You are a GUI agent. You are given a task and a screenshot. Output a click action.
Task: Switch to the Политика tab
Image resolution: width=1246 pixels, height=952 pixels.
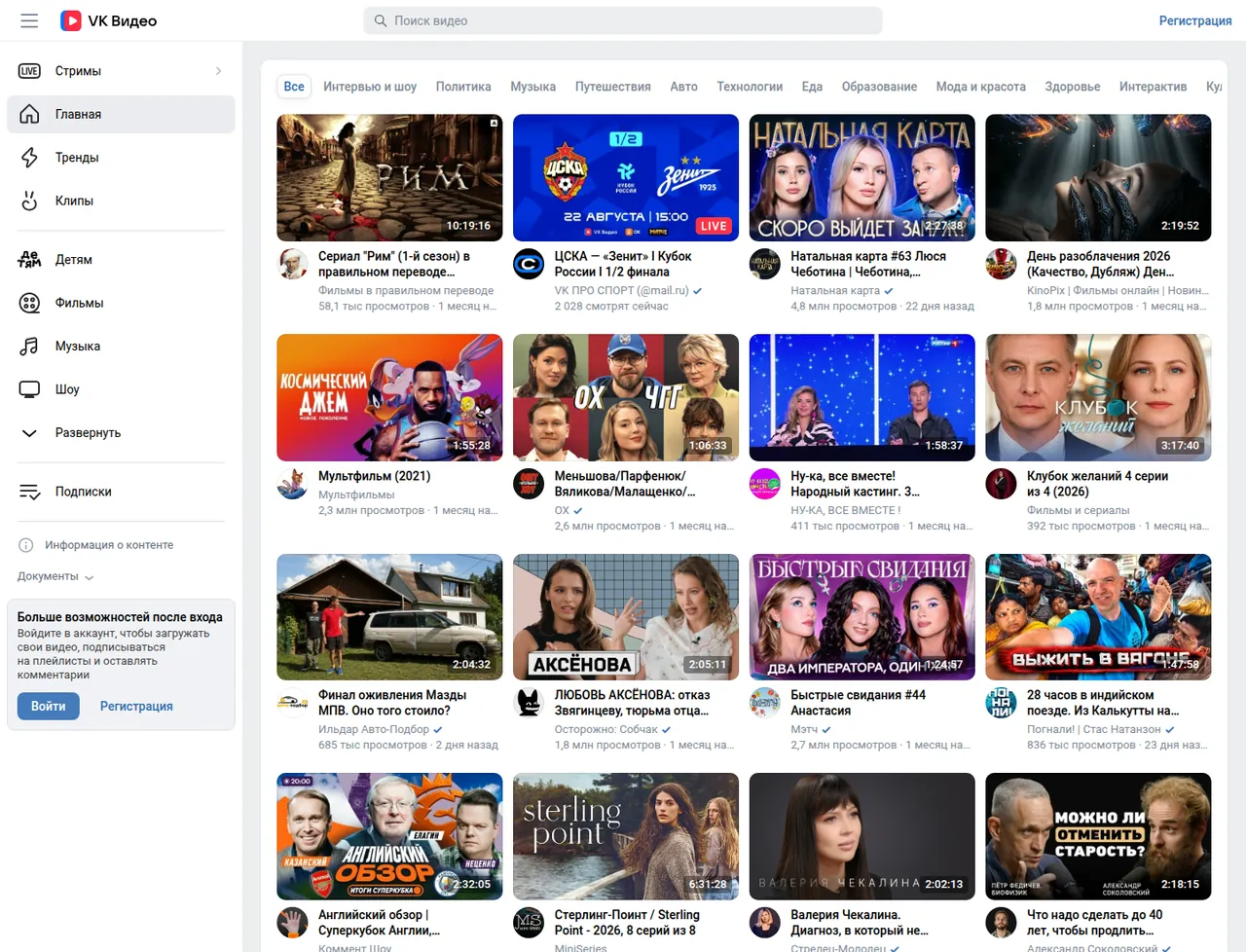[x=463, y=87]
